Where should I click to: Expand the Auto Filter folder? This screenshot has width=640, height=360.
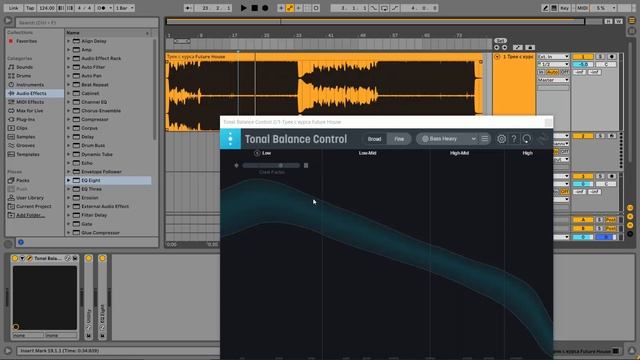[69, 67]
